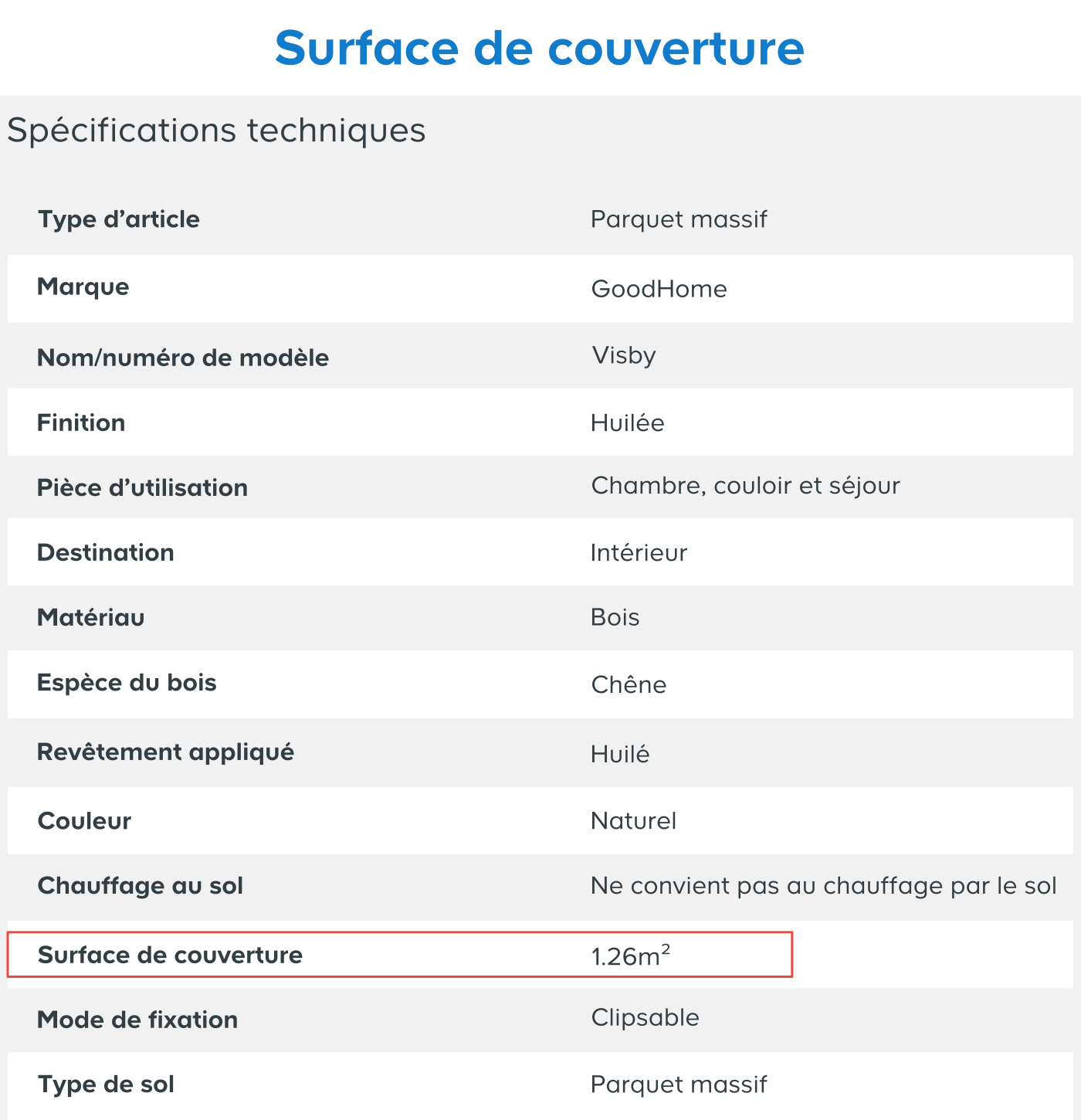Image resolution: width=1081 pixels, height=1120 pixels.
Task: Select the "Type d'article" row label
Action: click(119, 219)
